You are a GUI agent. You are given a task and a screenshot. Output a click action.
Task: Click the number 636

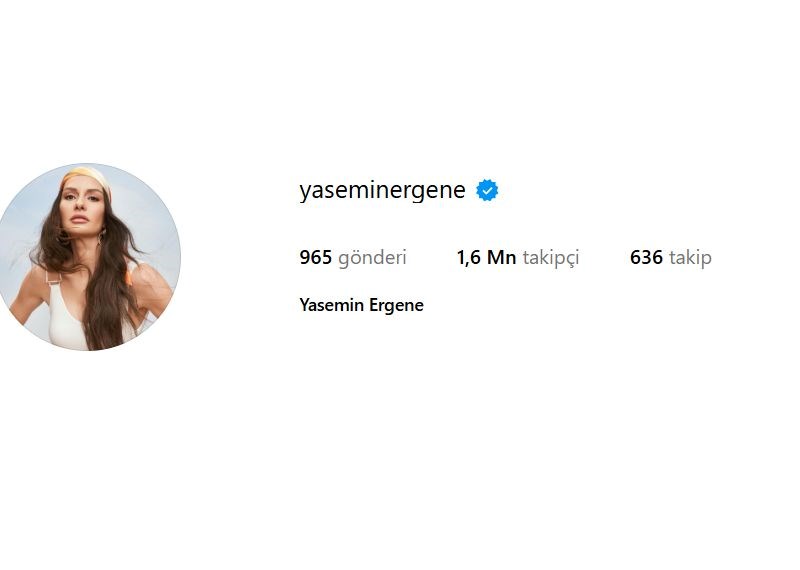point(646,257)
